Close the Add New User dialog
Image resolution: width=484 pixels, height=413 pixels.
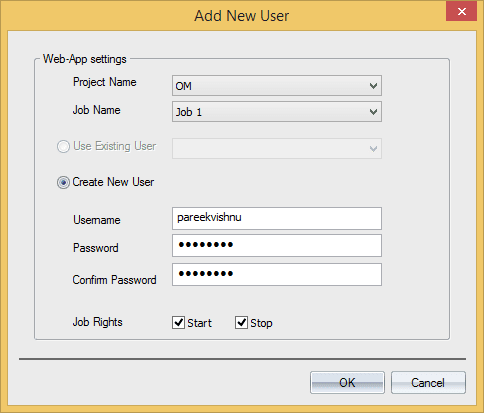[x=461, y=12]
